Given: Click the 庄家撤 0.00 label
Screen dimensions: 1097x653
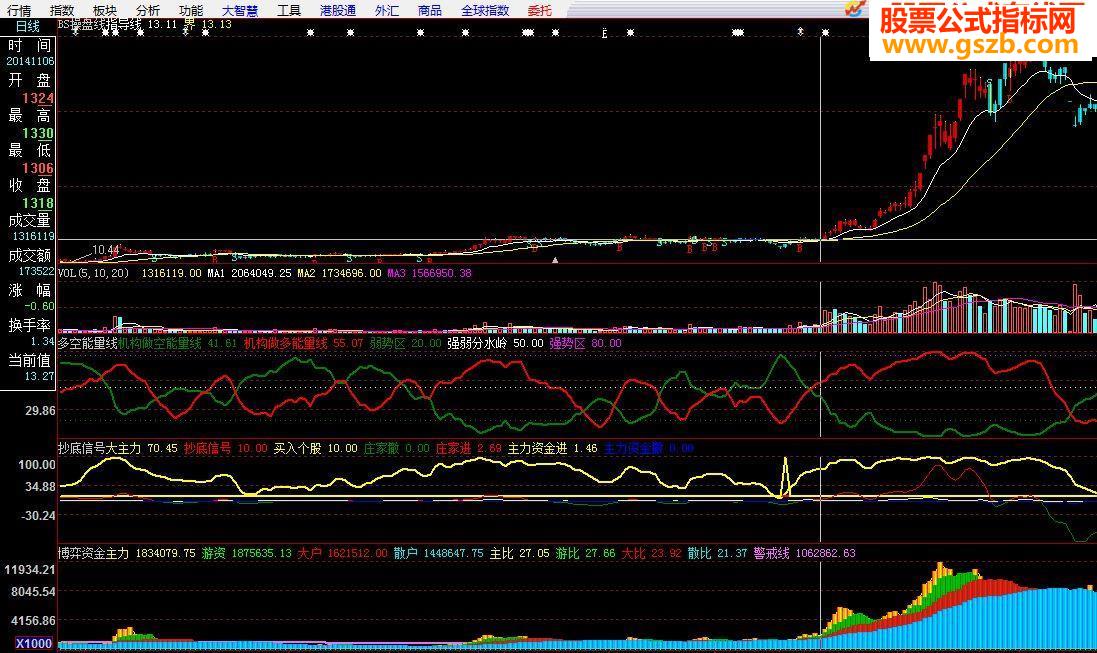Looking at the screenshot, I should [397, 448].
